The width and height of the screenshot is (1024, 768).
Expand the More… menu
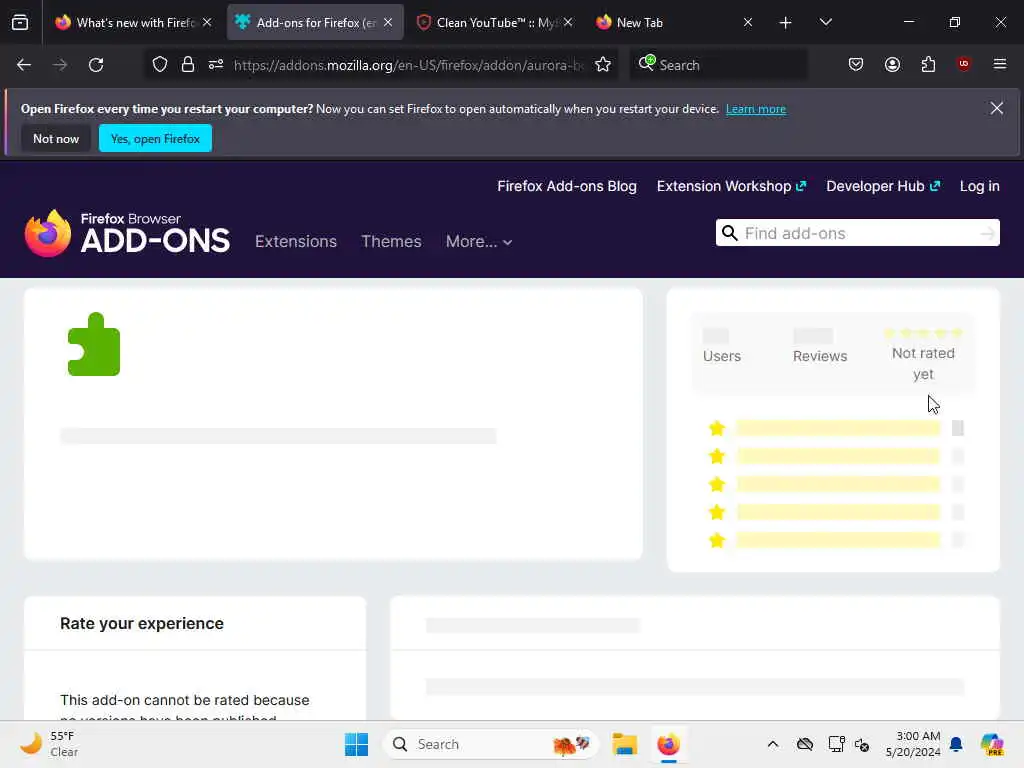point(479,242)
